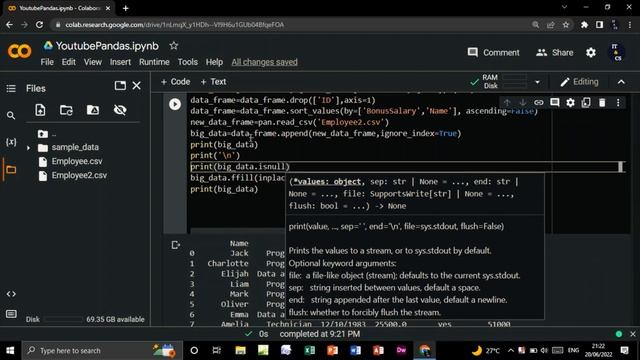
Task: Select the Files folder icon in sidebar
Action: pyautogui.click(x=11, y=169)
